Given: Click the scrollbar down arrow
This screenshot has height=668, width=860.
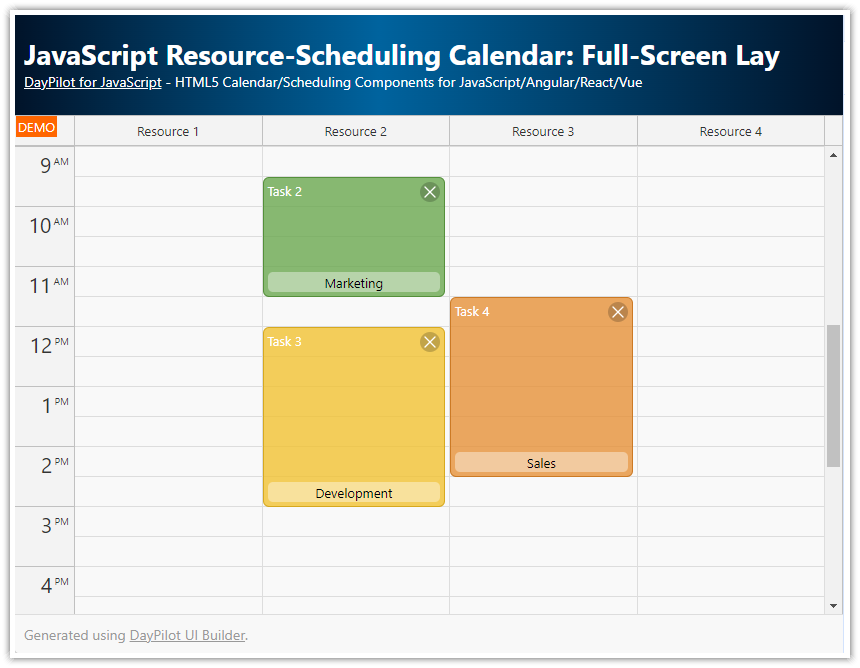Looking at the screenshot, I should (x=832, y=604).
